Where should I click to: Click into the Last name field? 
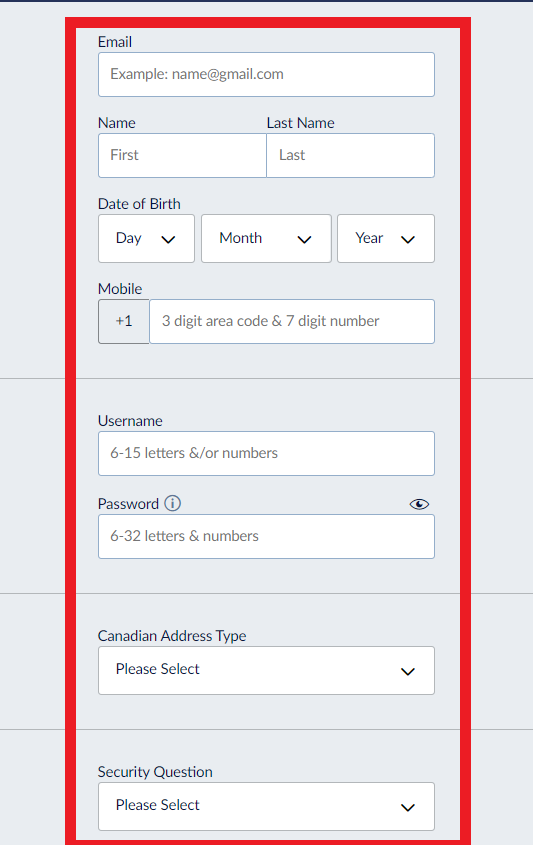tap(350, 155)
